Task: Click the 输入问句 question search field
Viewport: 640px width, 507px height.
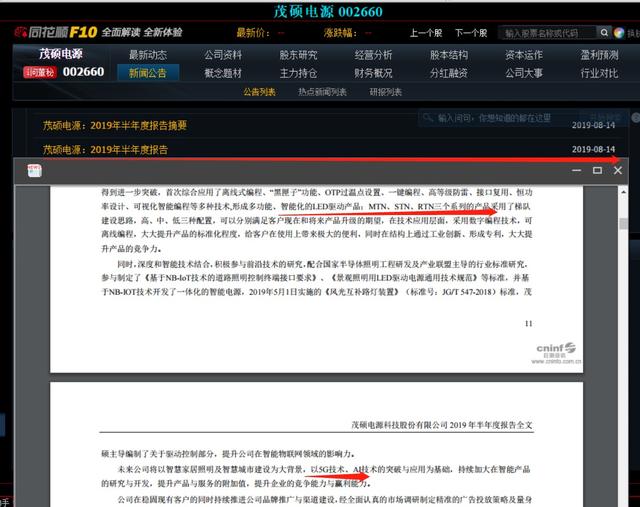Action: click(498, 118)
